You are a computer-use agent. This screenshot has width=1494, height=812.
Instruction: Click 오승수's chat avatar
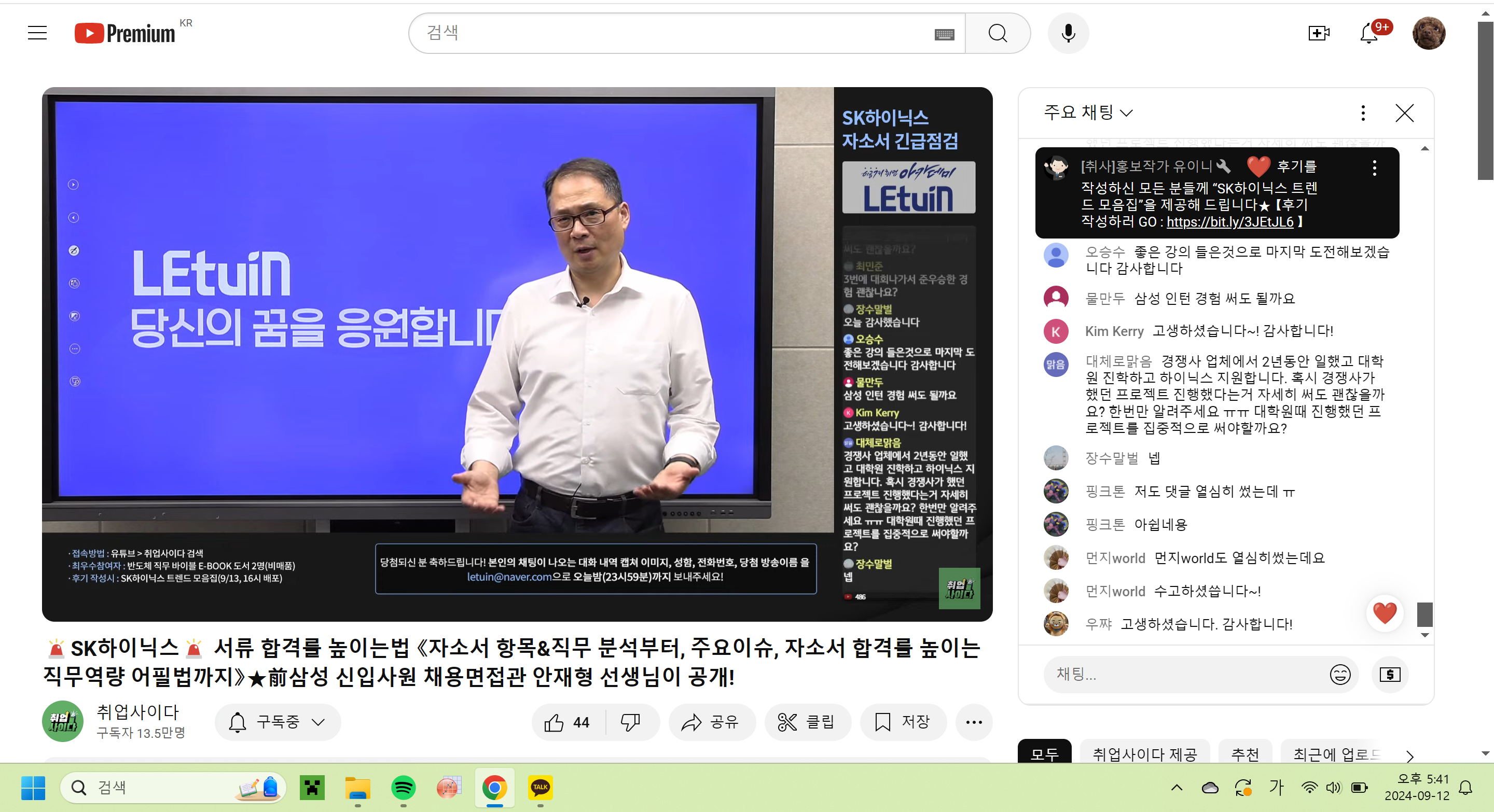tap(1056, 255)
